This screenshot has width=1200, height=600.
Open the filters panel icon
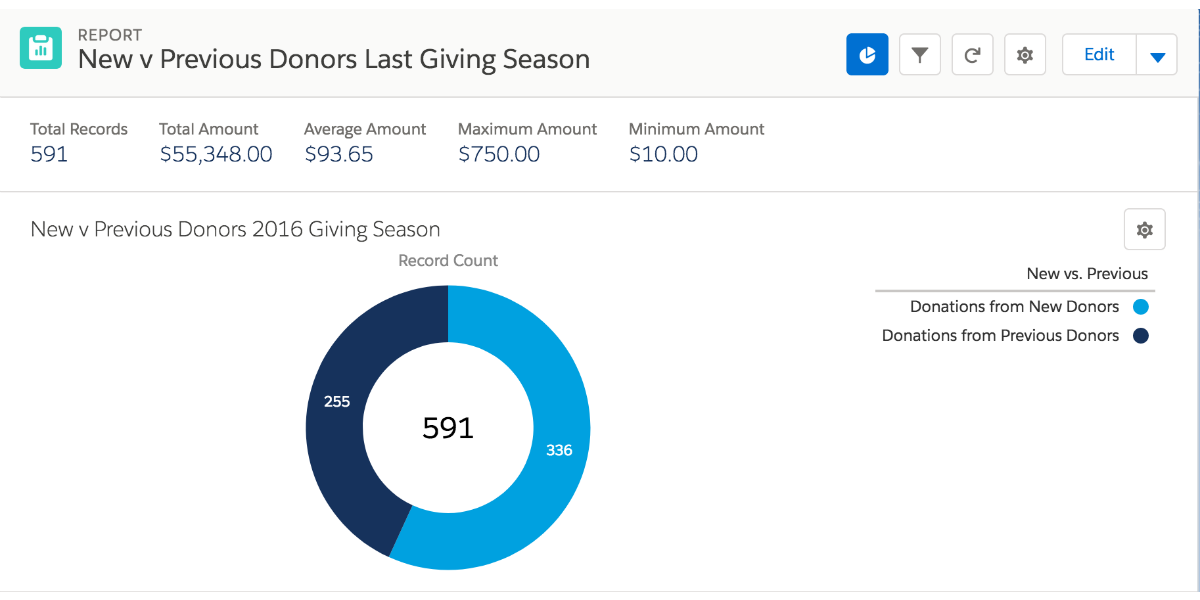click(x=919, y=54)
